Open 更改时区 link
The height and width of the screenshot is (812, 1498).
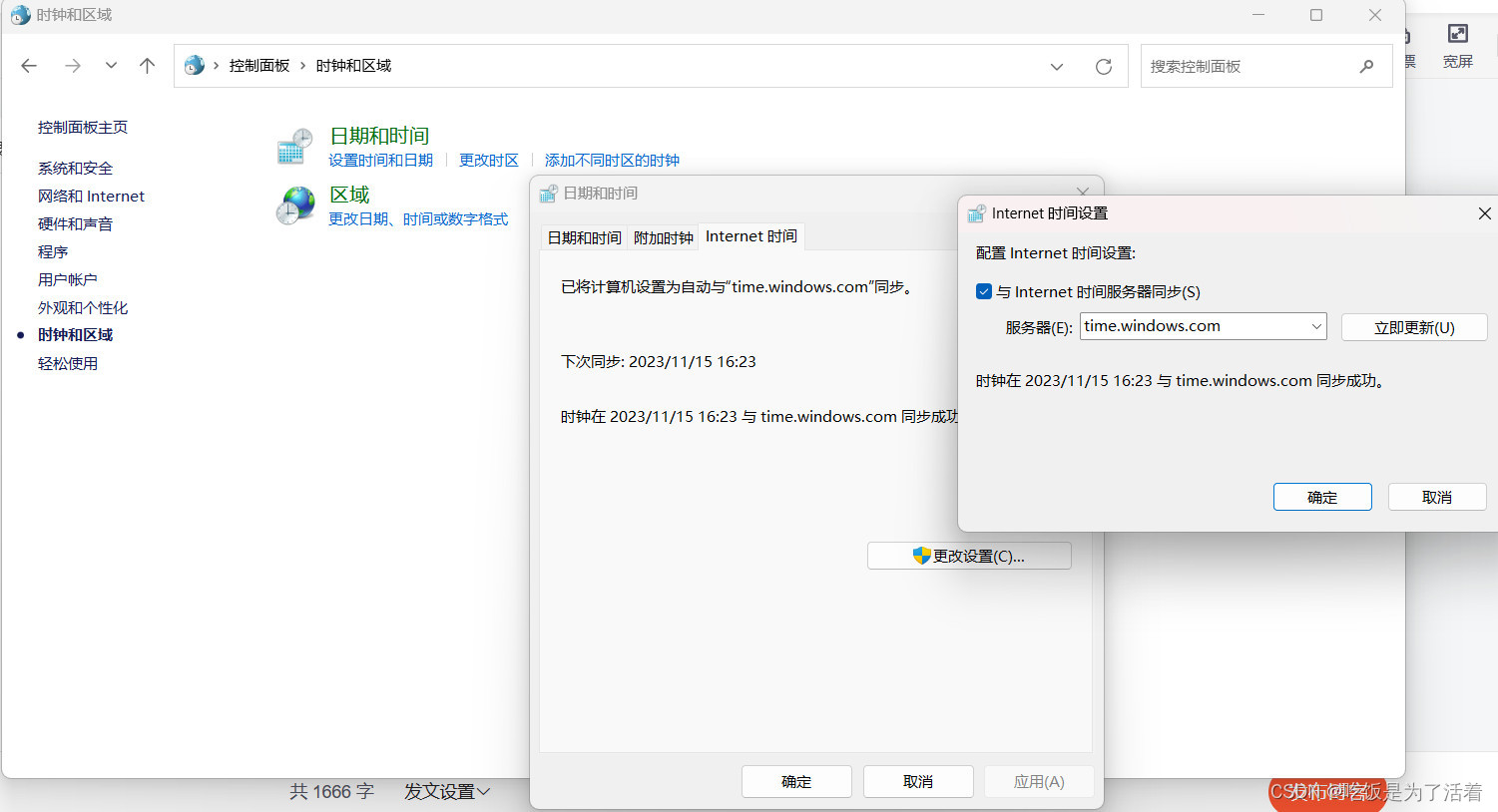tap(489, 161)
